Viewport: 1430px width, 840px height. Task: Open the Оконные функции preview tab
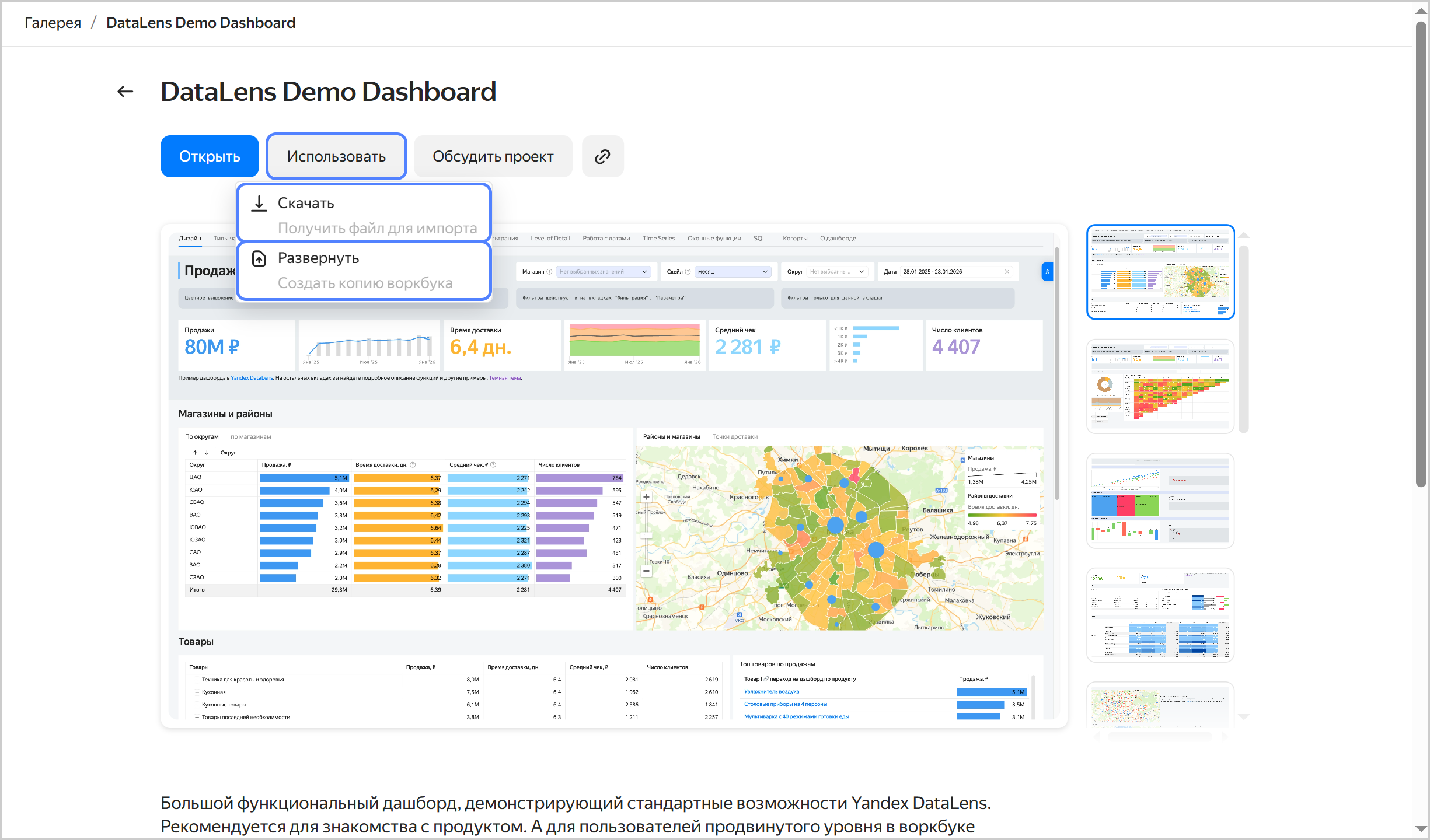click(x=714, y=238)
